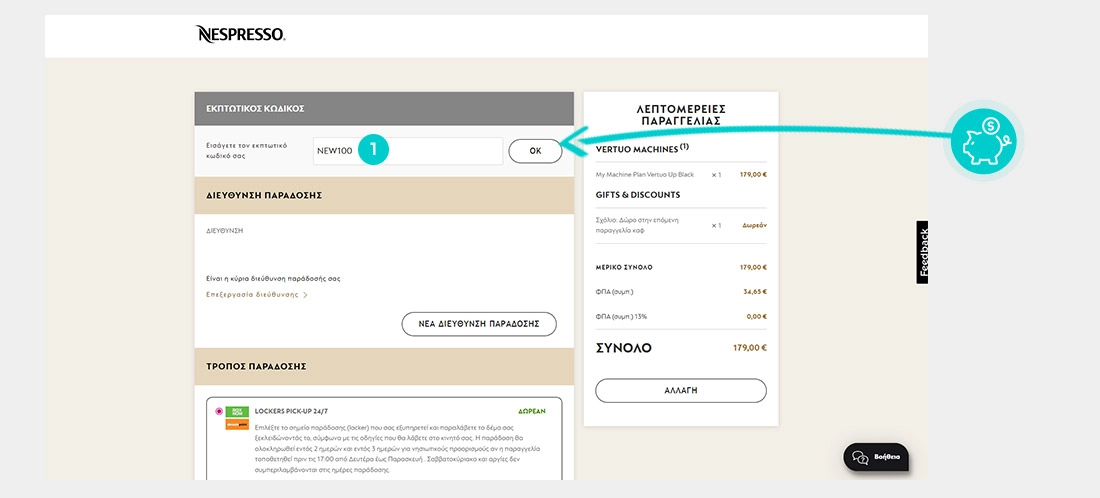This screenshot has width=1100, height=498.
Task: Click the green ΔΩΡΕΑΝ delivery price
Action: [x=532, y=411]
